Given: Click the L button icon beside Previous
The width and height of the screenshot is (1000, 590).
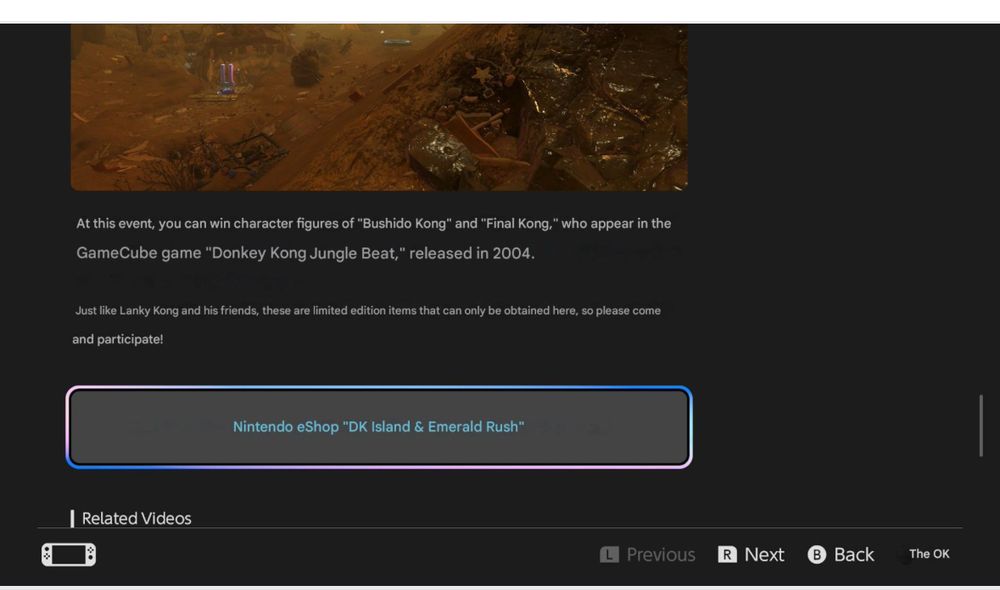Looking at the screenshot, I should coord(609,554).
